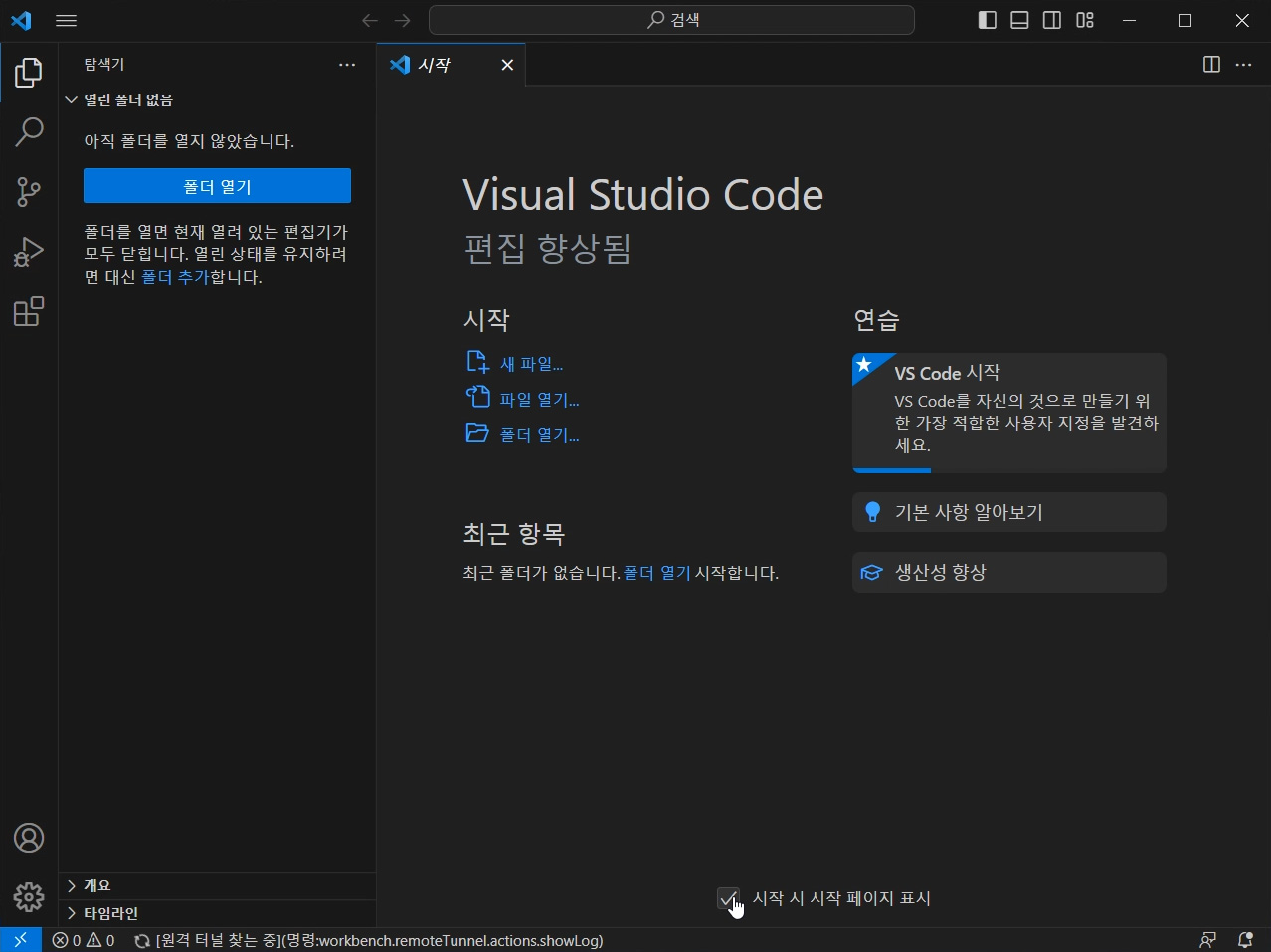Maximize the VS Code window
Viewport: 1271px width, 952px height.
pos(1185,20)
